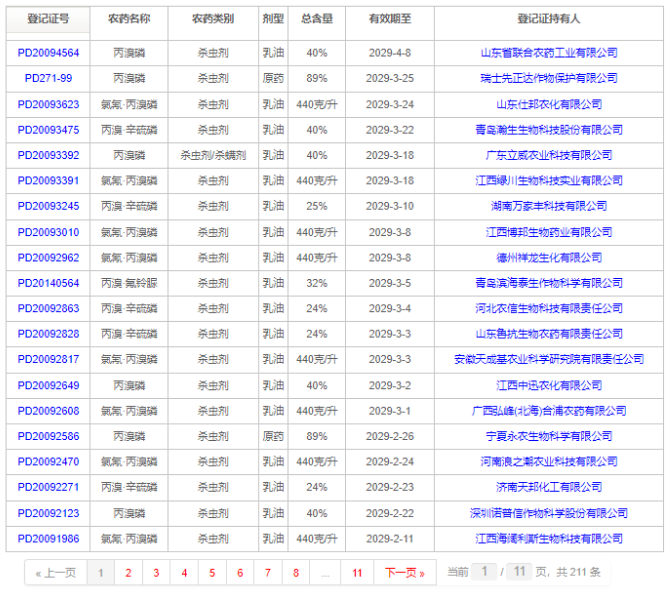
Task: Jump to last page 11 in pagination
Action: [357, 573]
